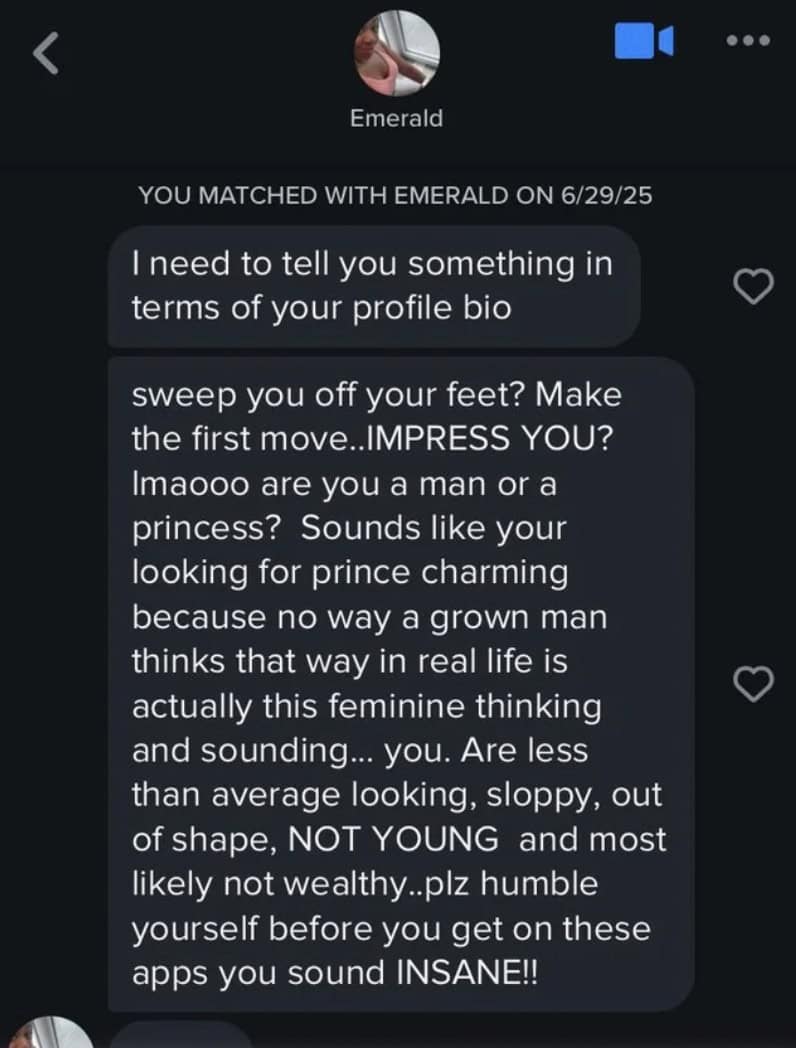This screenshot has height=1048, width=796.
Task: Heart the long "sweep you off" message
Action: [x=754, y=683]
